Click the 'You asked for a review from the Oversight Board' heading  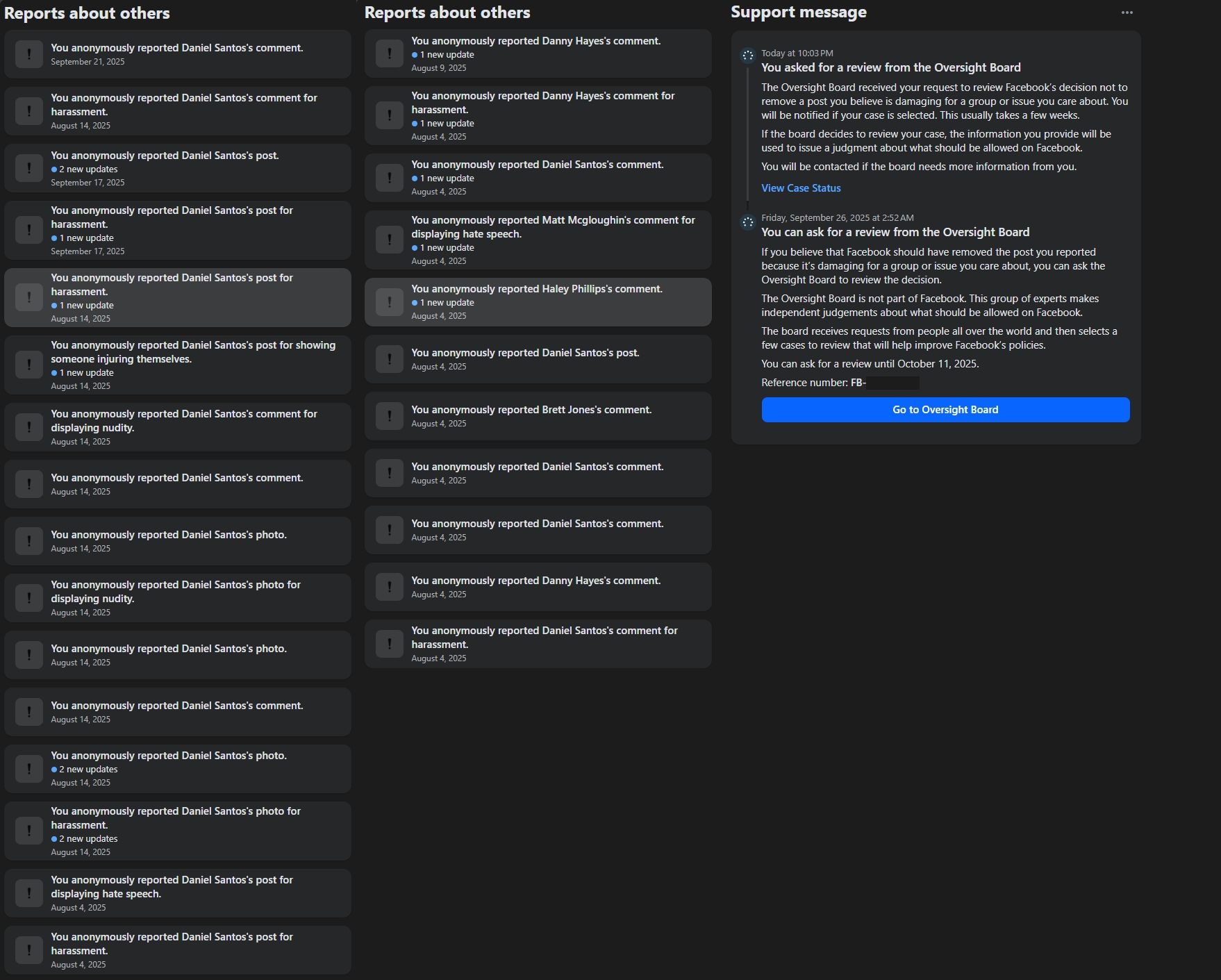[891, 67]
